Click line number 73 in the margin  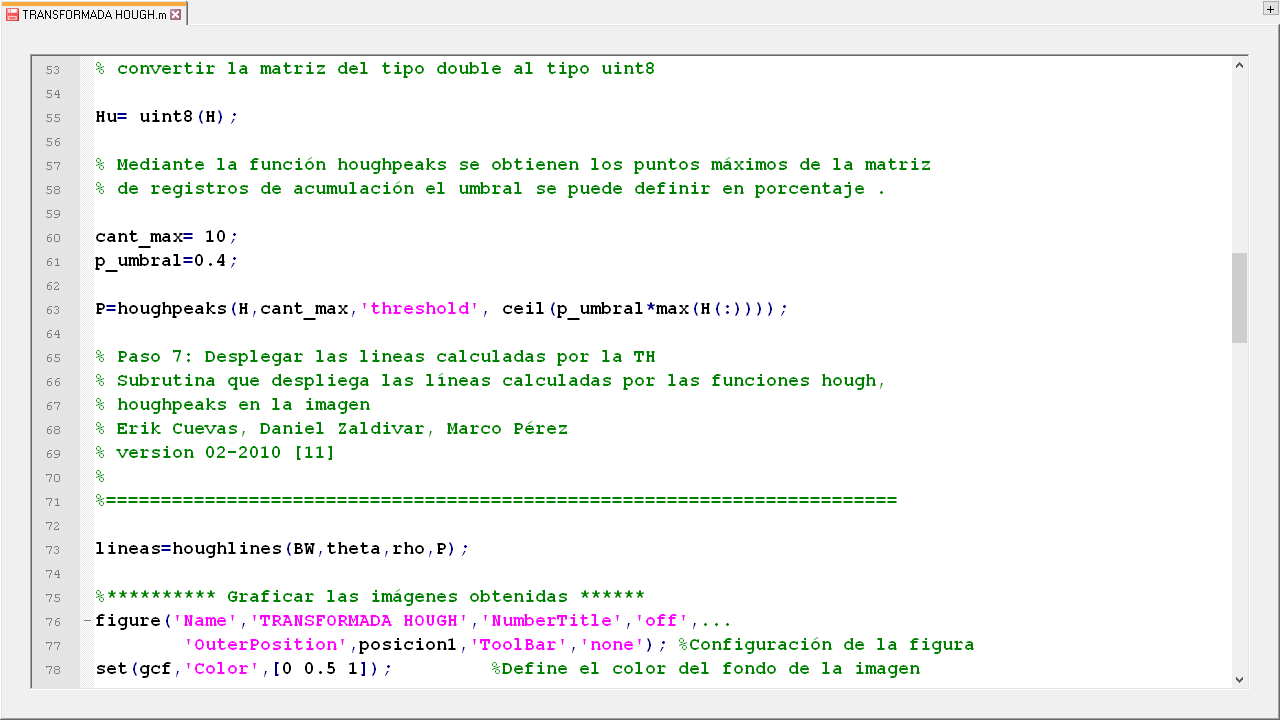coord(53,550)
